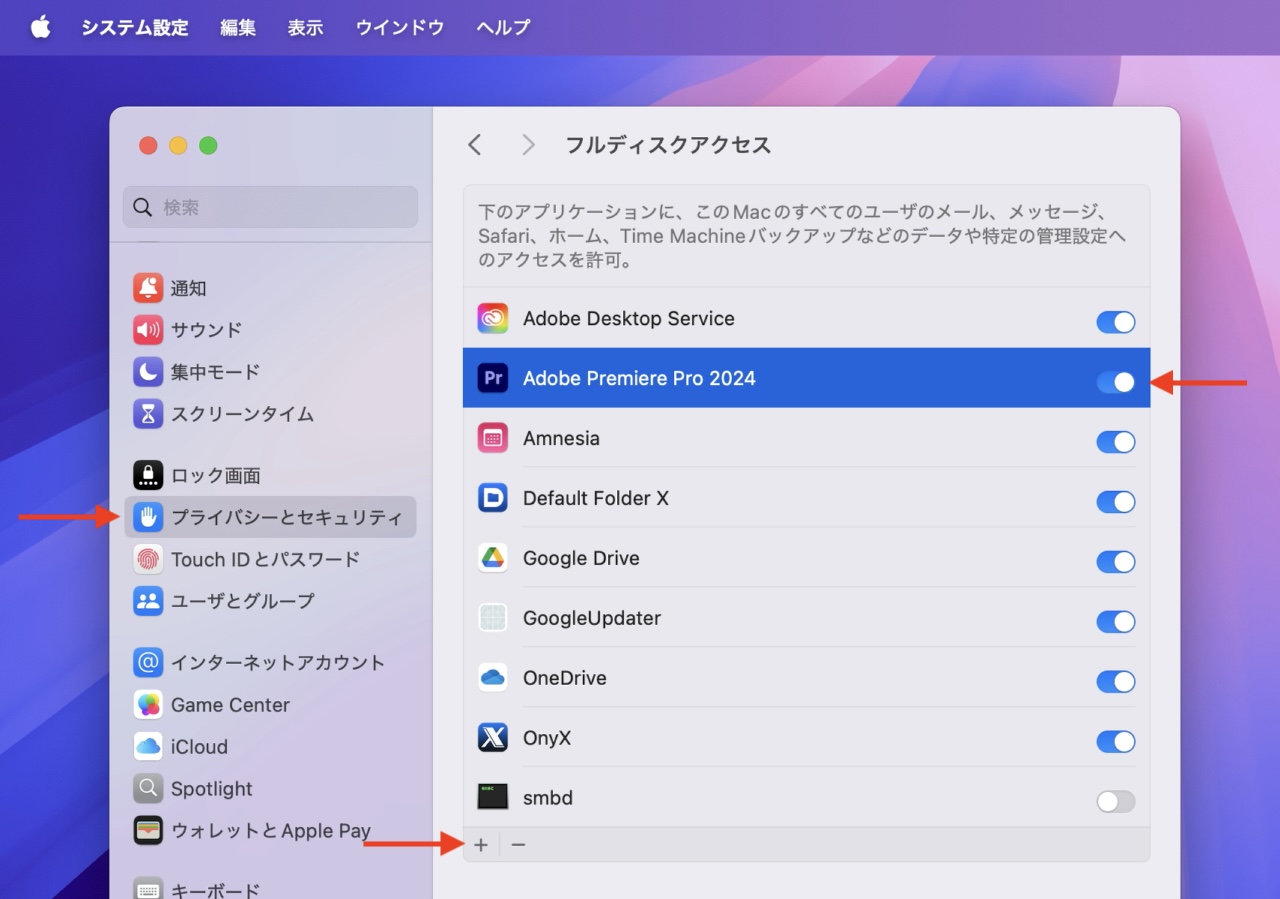Open the 表示 menu
This screenshot has width=1280, height=899.
pos(305,28)
